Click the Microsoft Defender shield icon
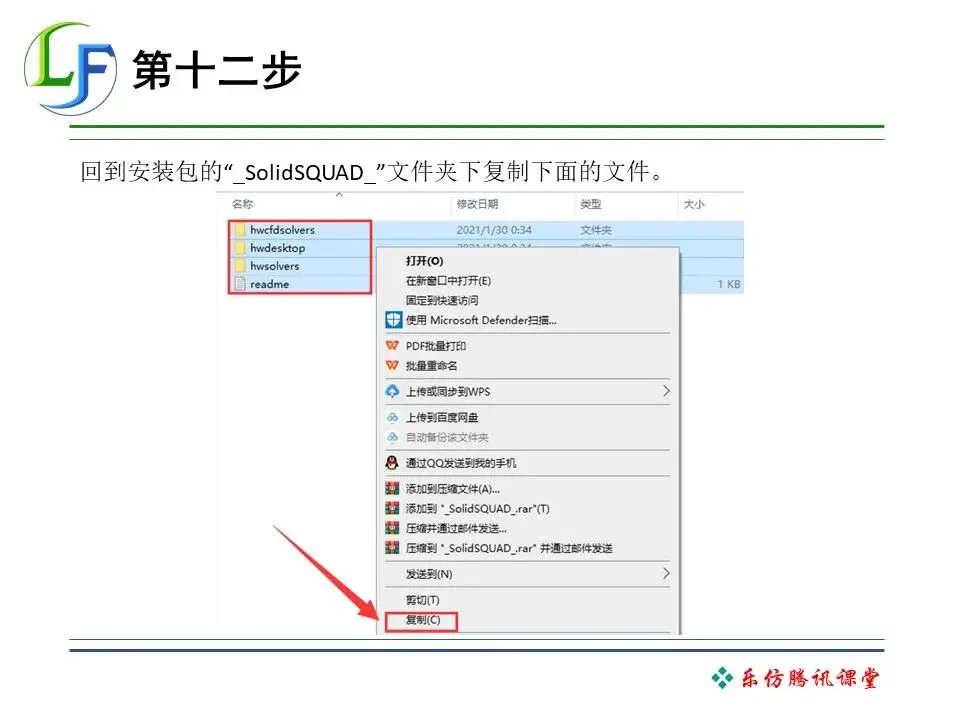 pyautogui.click(x=393, y=320)
